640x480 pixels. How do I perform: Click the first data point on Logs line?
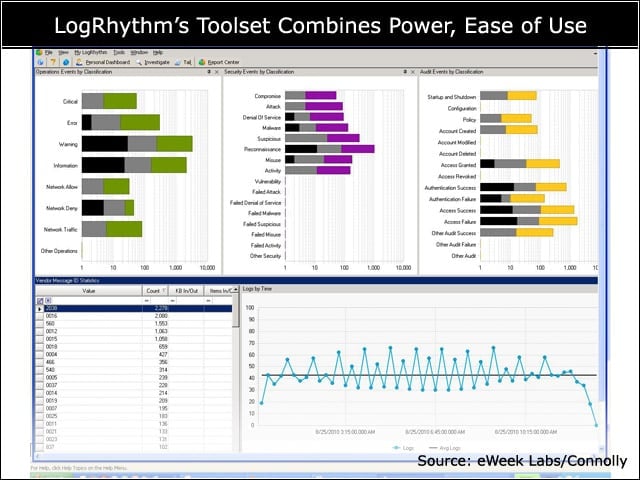coord(261,403)
